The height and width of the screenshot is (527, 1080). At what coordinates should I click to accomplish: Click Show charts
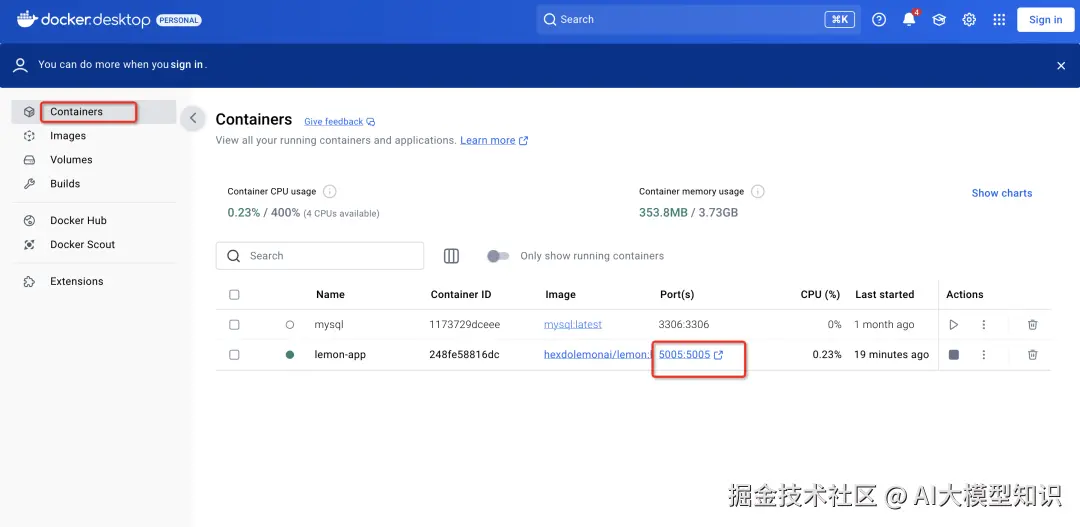(1001, 194)
